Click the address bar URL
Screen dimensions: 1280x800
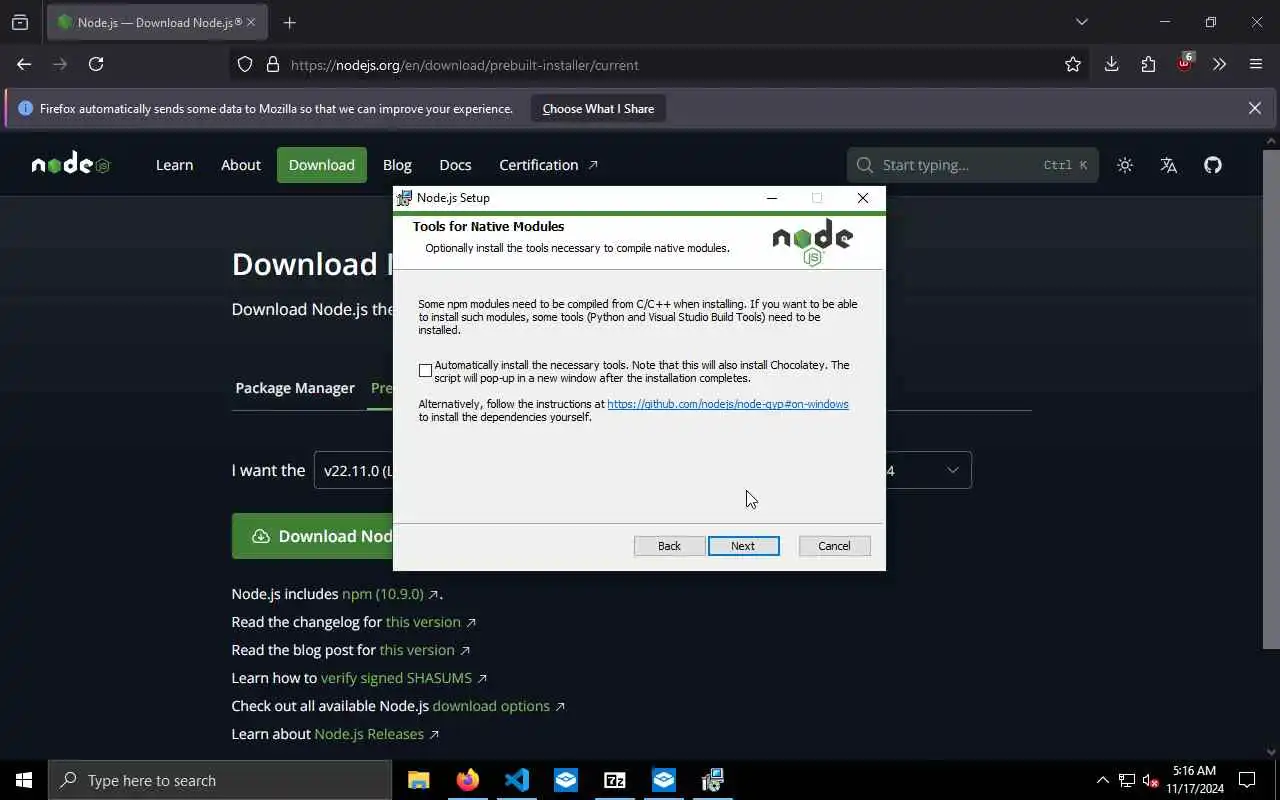pyautogui.click(x=465, y=65)
